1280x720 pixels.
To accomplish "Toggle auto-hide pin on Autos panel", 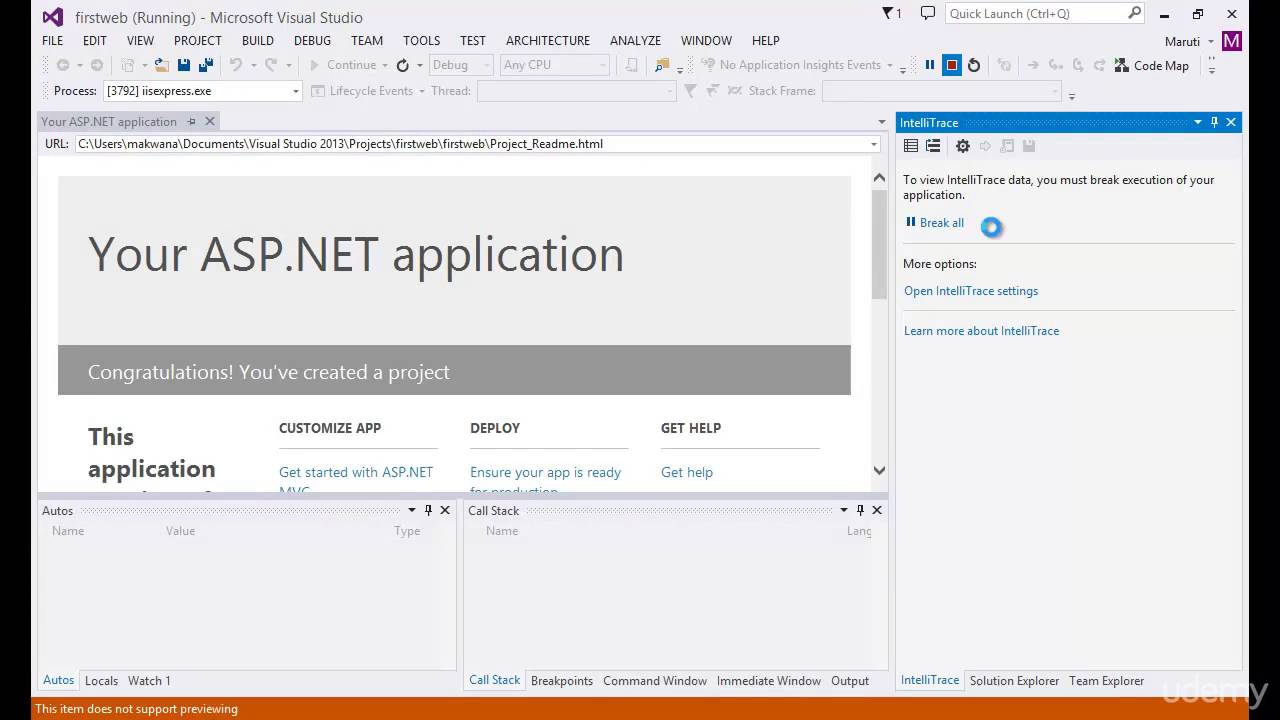I will click(428, 510).
